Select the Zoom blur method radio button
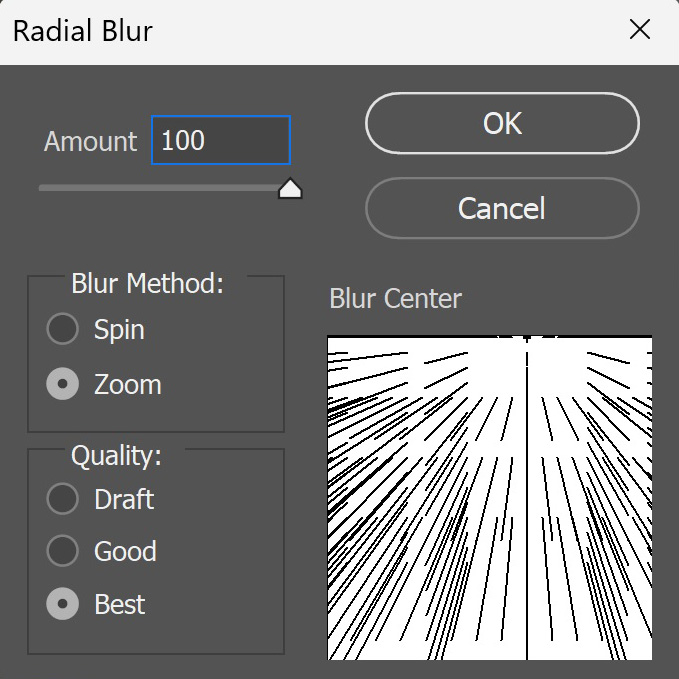 coord(63,384)
